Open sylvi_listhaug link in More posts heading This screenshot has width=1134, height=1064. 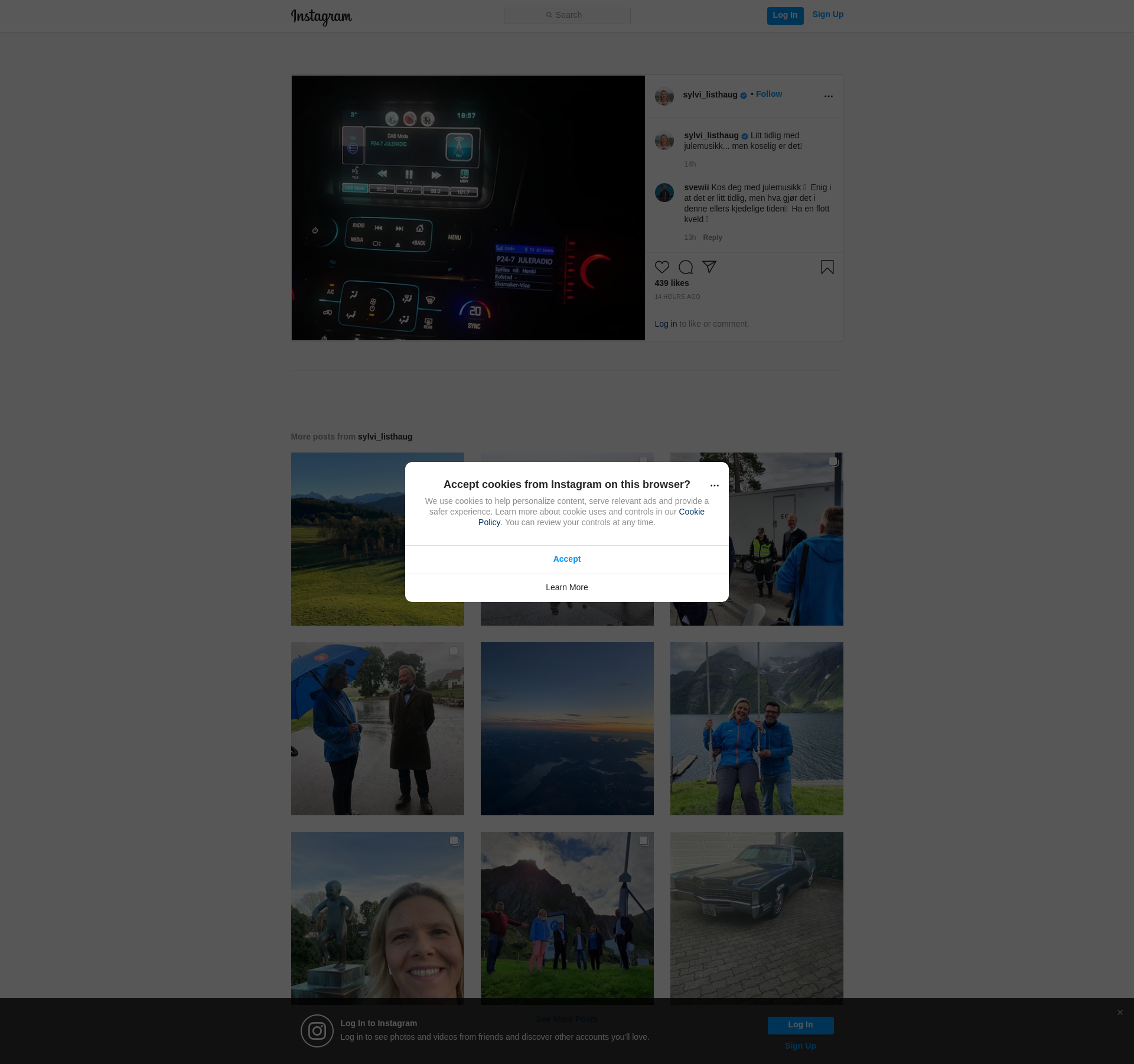click(x=385, y=437)
